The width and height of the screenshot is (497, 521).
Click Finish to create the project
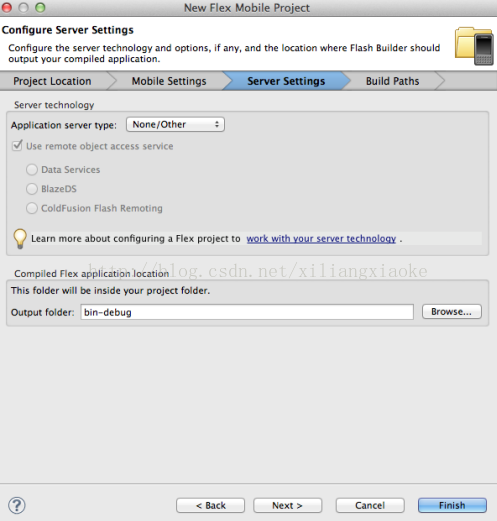pyautogui.click(x=452, y=505)
